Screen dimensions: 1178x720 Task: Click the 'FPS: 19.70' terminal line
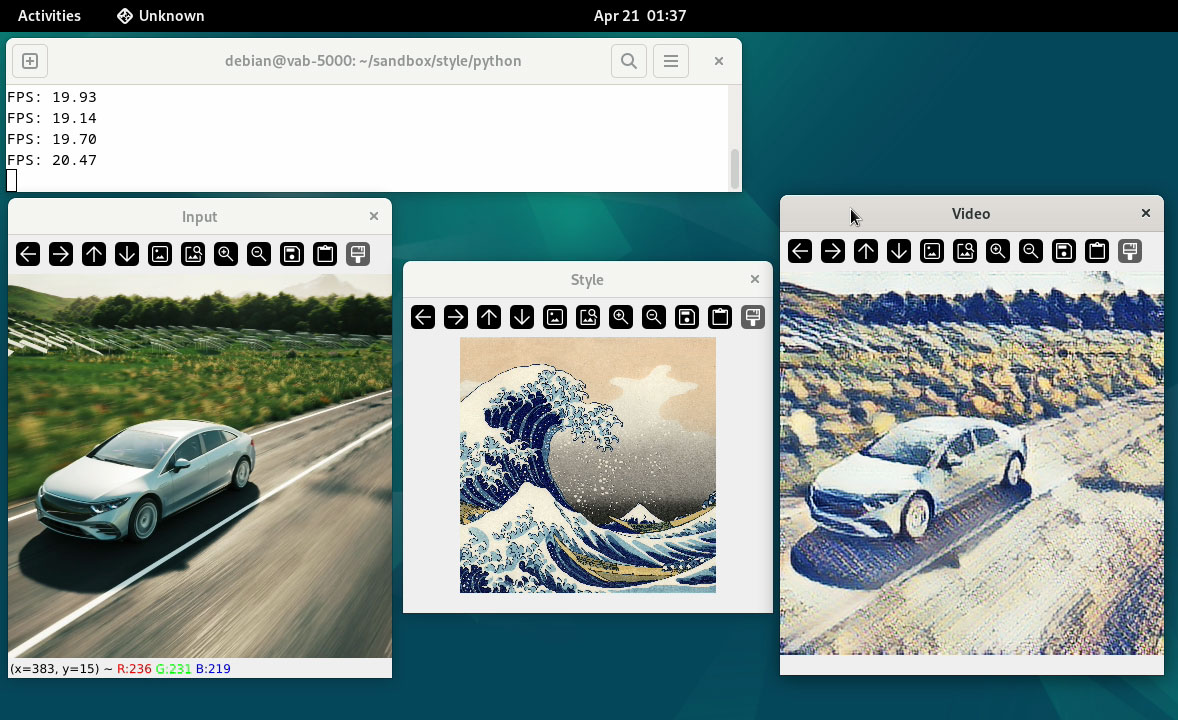[x=52, y=139]
